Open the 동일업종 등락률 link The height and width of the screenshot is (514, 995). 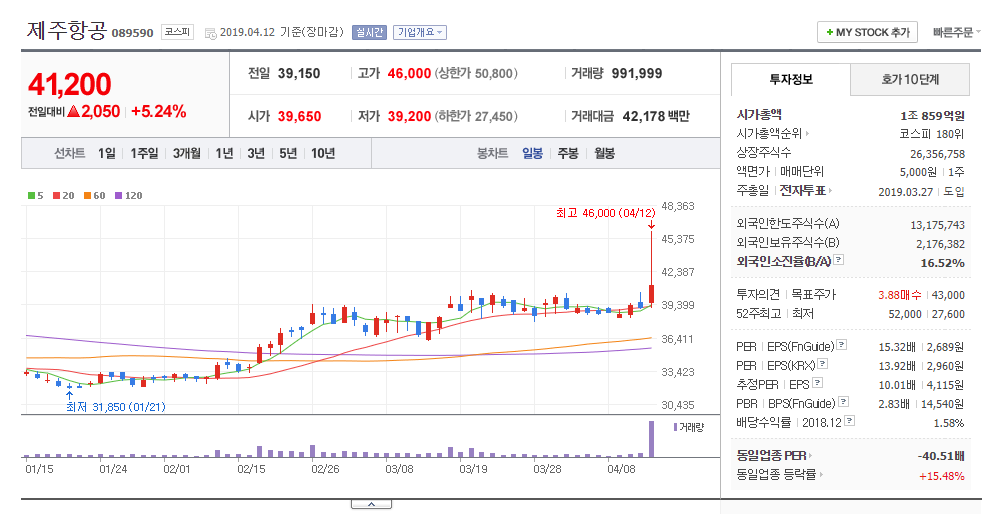780,475
